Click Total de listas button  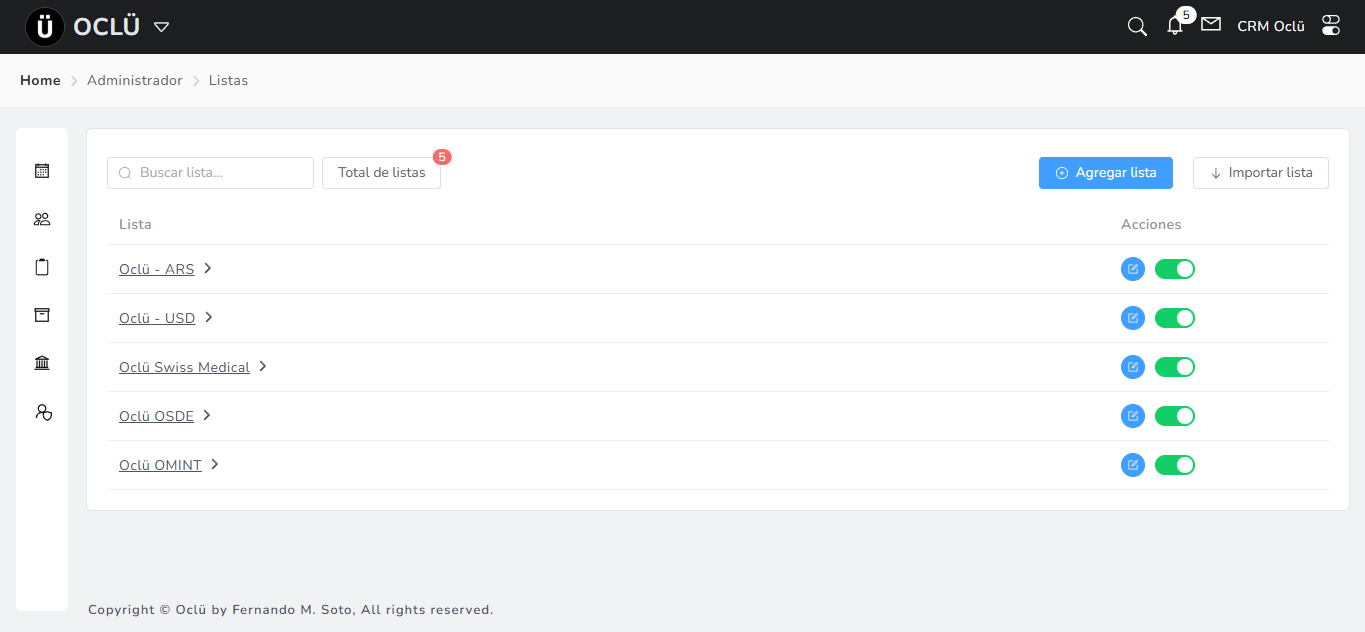click(x=381, y=173)
